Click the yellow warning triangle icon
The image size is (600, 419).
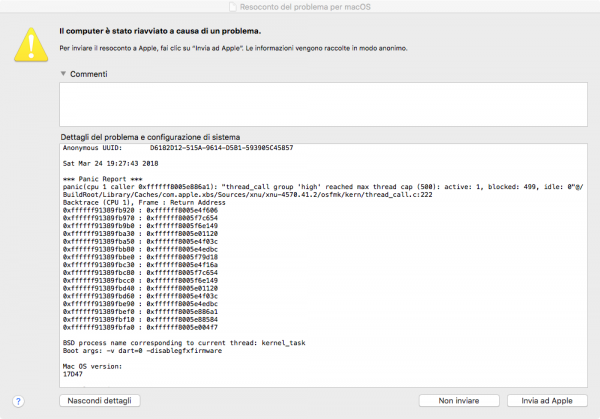tap(31, 45)
